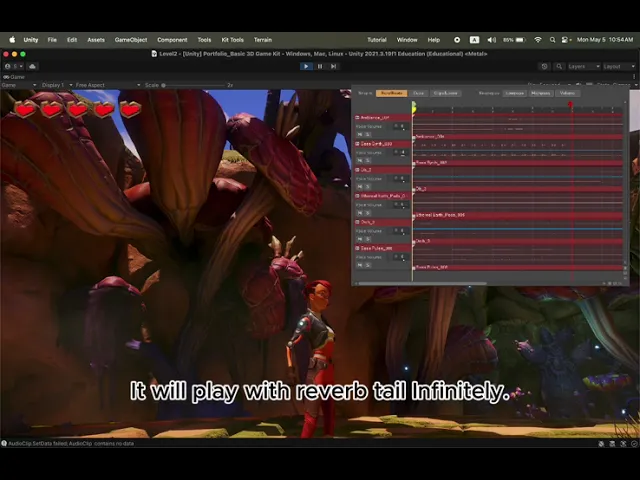The image size is (640, 480).
Task: Click the Bass Synth track header icon
Action: [357, 144]
